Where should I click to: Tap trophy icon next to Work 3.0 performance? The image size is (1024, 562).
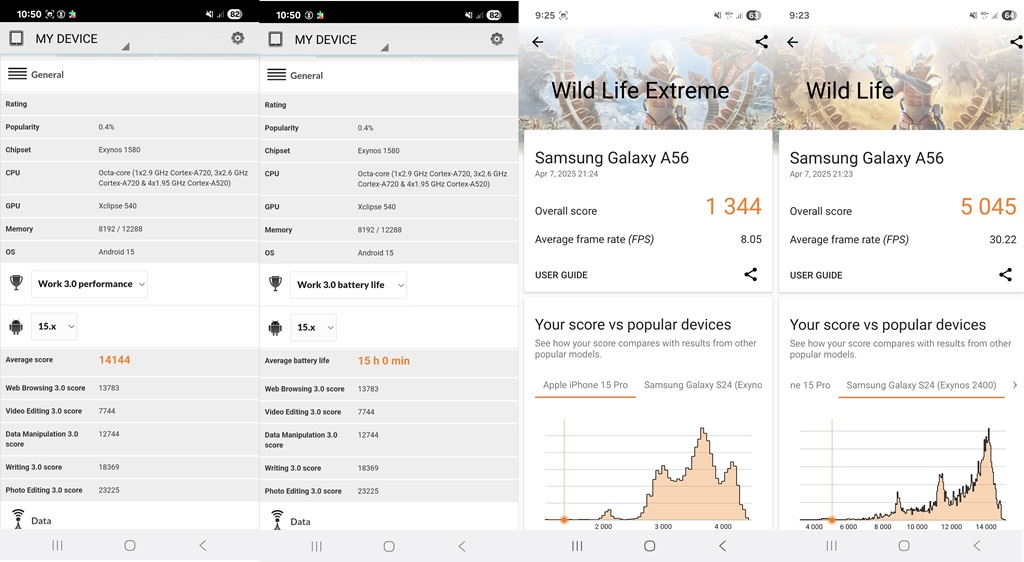pos(16,283)
